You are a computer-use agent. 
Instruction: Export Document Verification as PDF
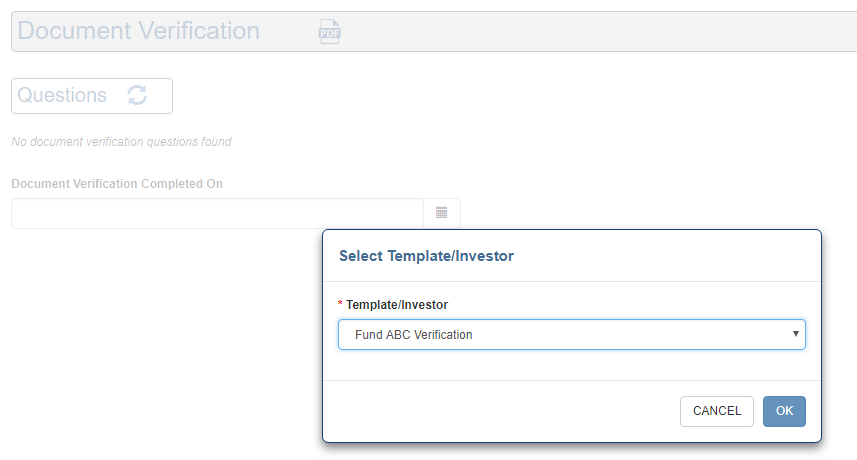coord(329,31)
